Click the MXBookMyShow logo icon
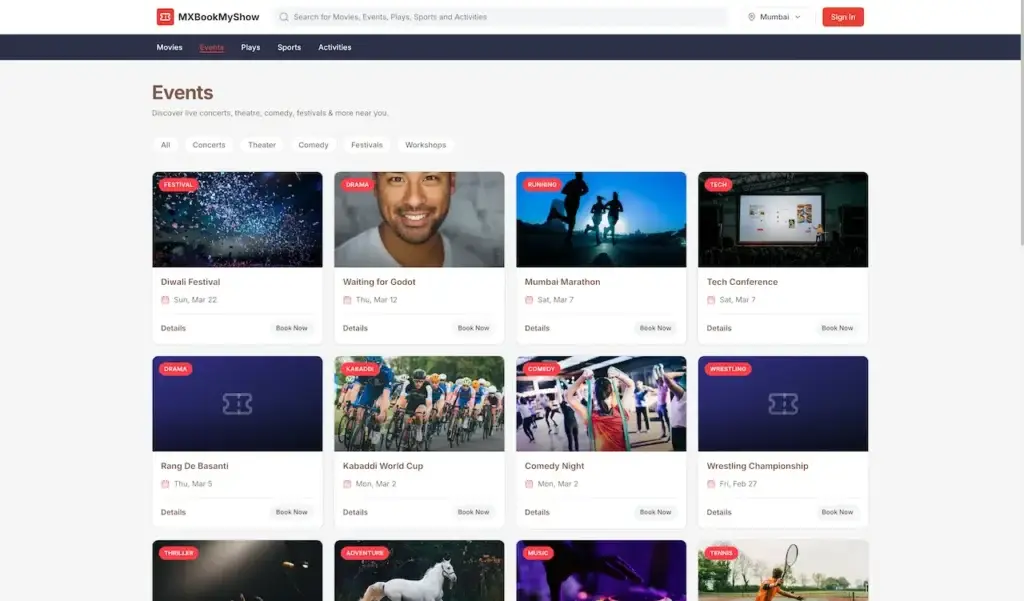Viewport: 1024px width, 601px height. [x=165, y=17]
